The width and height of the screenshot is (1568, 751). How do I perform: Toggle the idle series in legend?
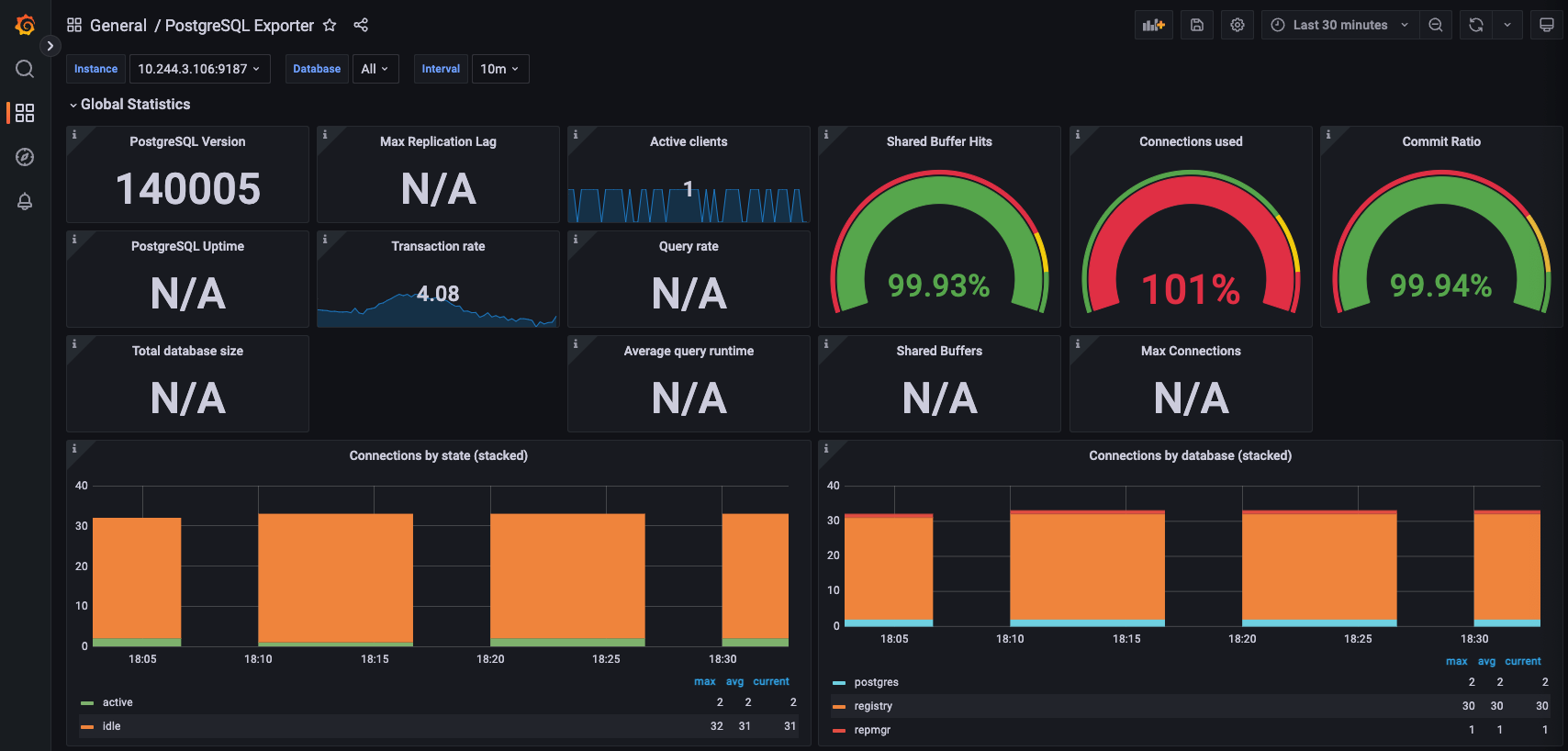pyautogui.click(x=112, y=726)
